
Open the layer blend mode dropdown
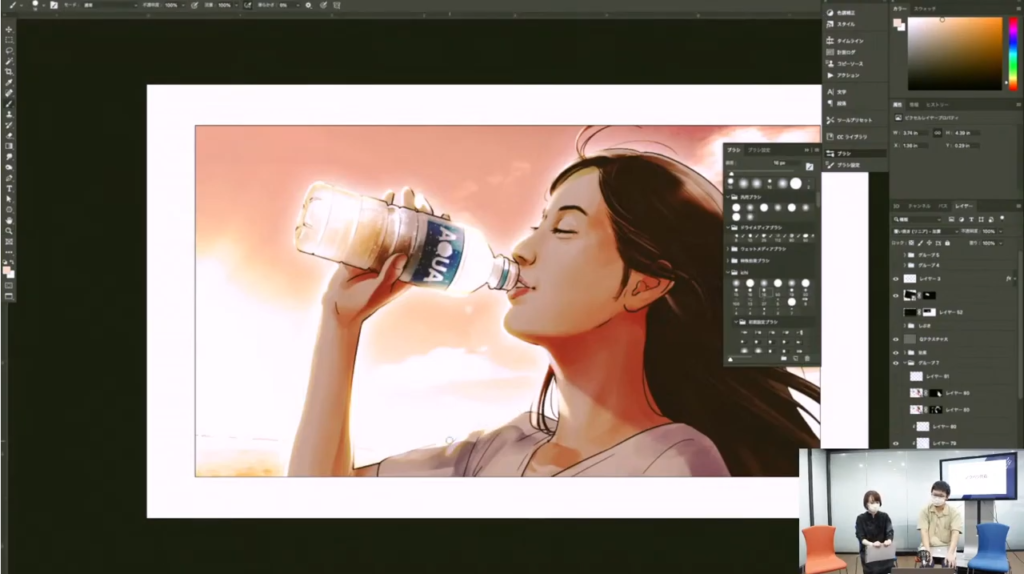pyautogui.click(x=926, y=231)
